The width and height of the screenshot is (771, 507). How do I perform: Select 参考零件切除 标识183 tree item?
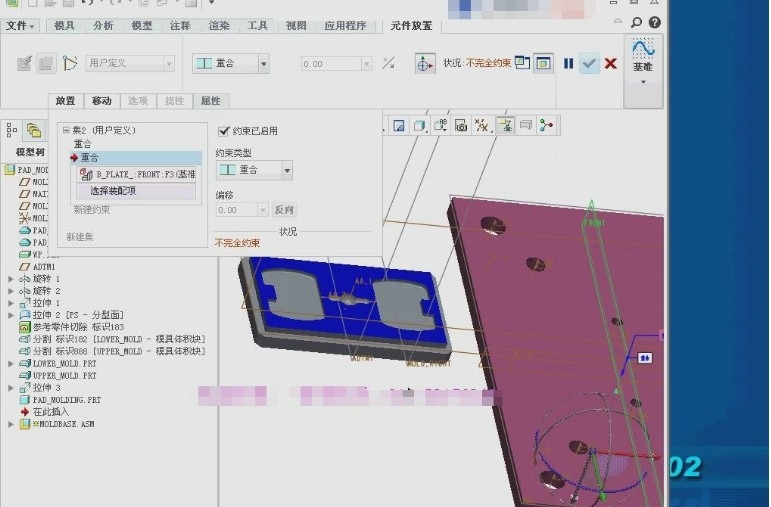[78, 327]
